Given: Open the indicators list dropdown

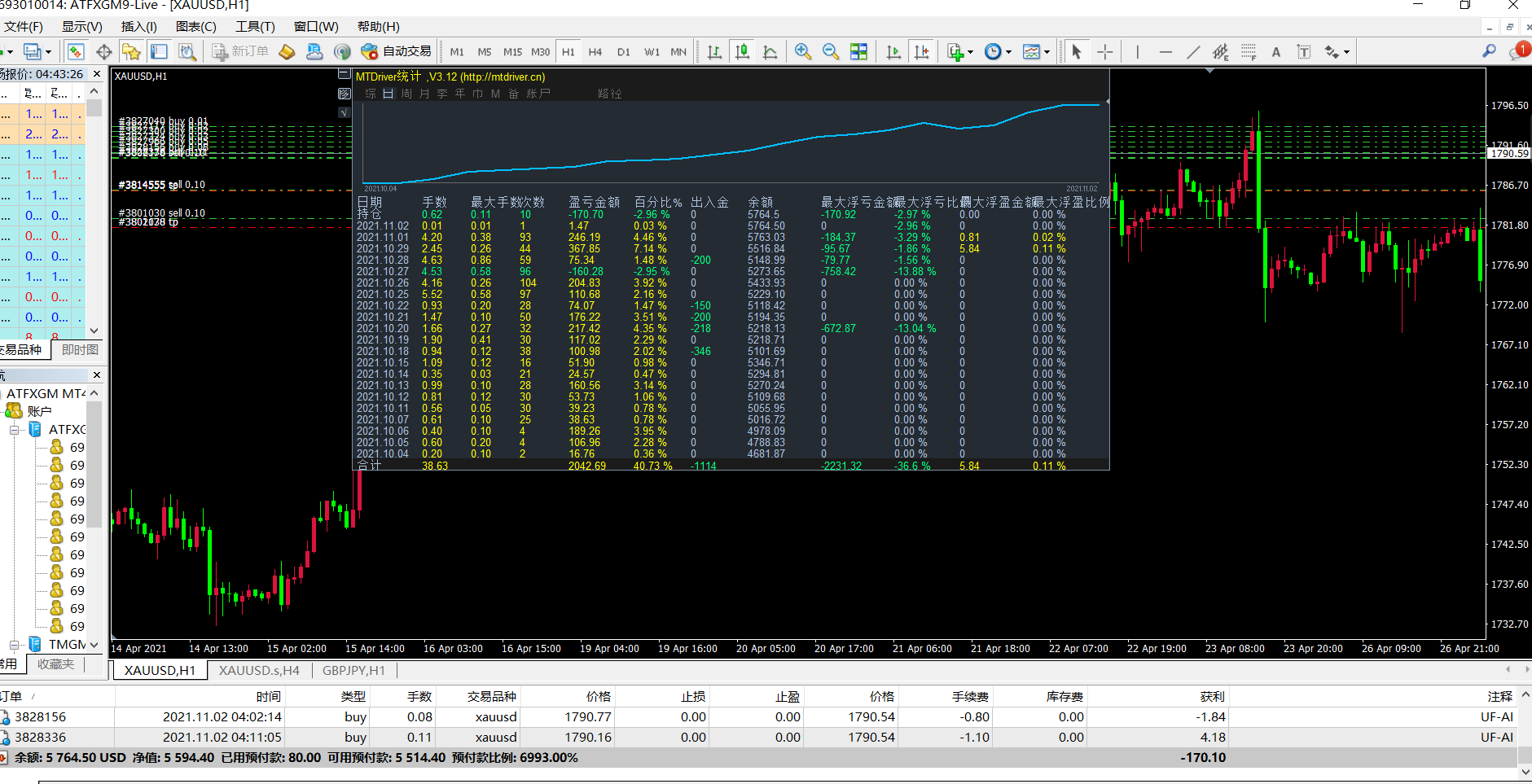Looking at the screenshot, I should click(960, 52).
